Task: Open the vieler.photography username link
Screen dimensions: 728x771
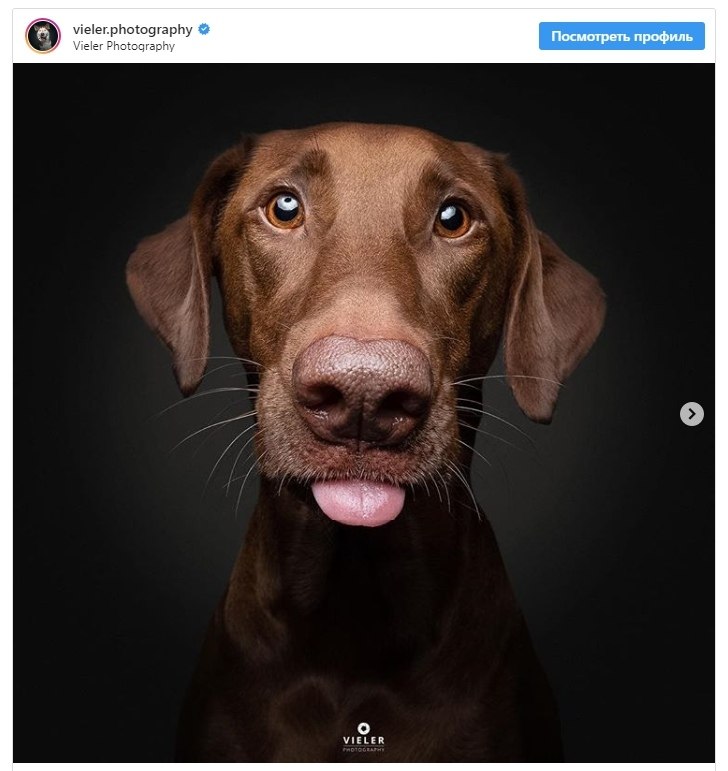Action: [133, 30]
